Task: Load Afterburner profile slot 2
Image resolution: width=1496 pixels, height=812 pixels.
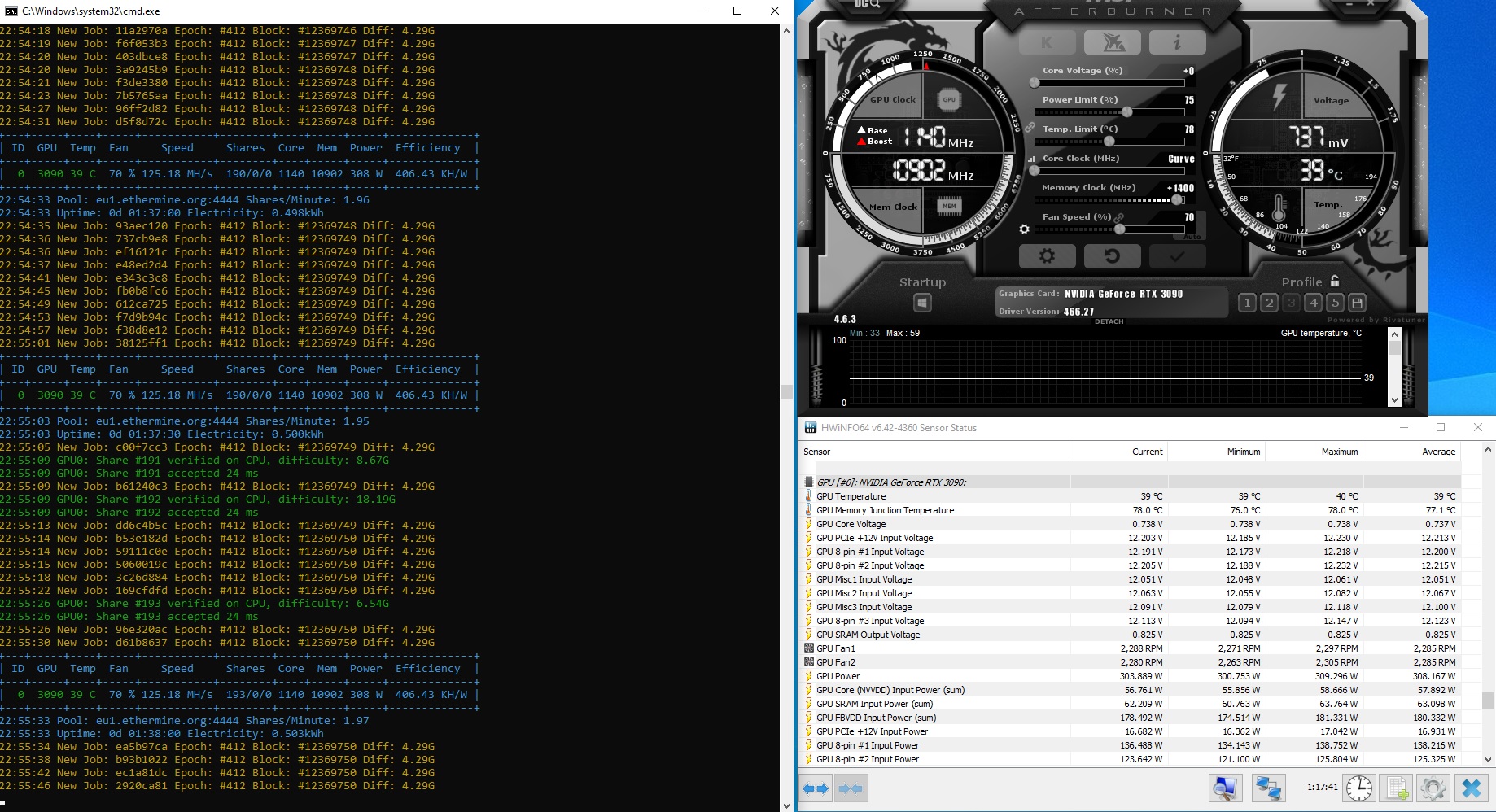Action: (1269, 303)
